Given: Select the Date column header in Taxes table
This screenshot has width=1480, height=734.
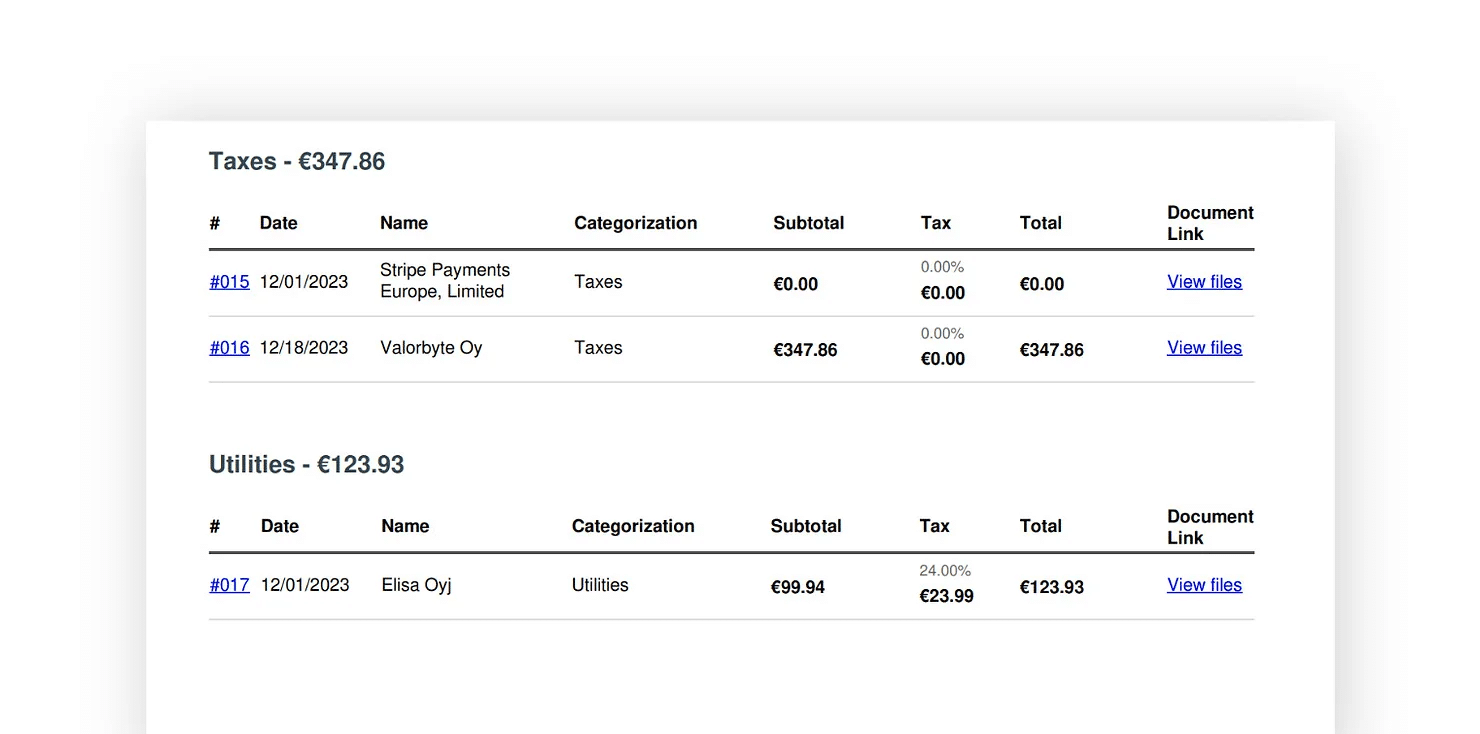Looking at the screenshot, I should click(278, 223).
